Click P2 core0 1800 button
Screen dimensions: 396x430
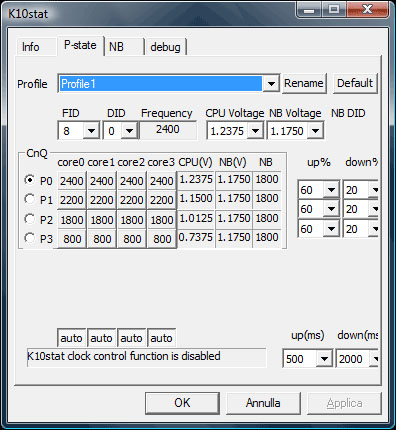(72, 220)
